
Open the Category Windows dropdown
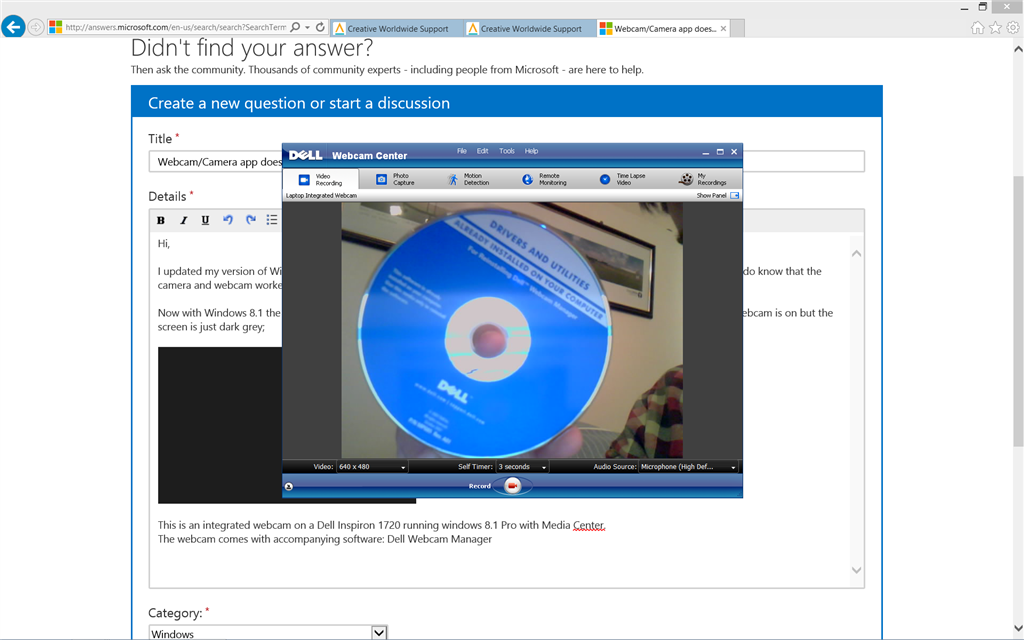coord(379,633)
